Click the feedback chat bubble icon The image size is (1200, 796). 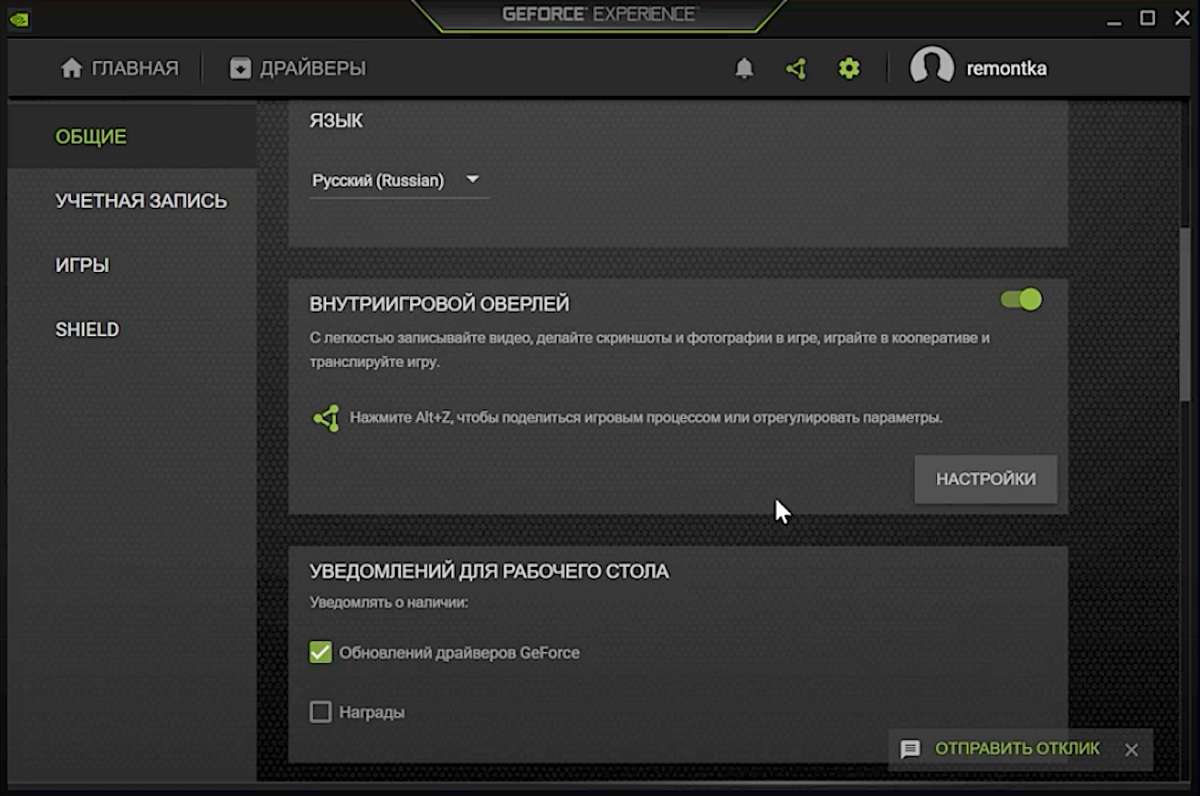[910, 749]
